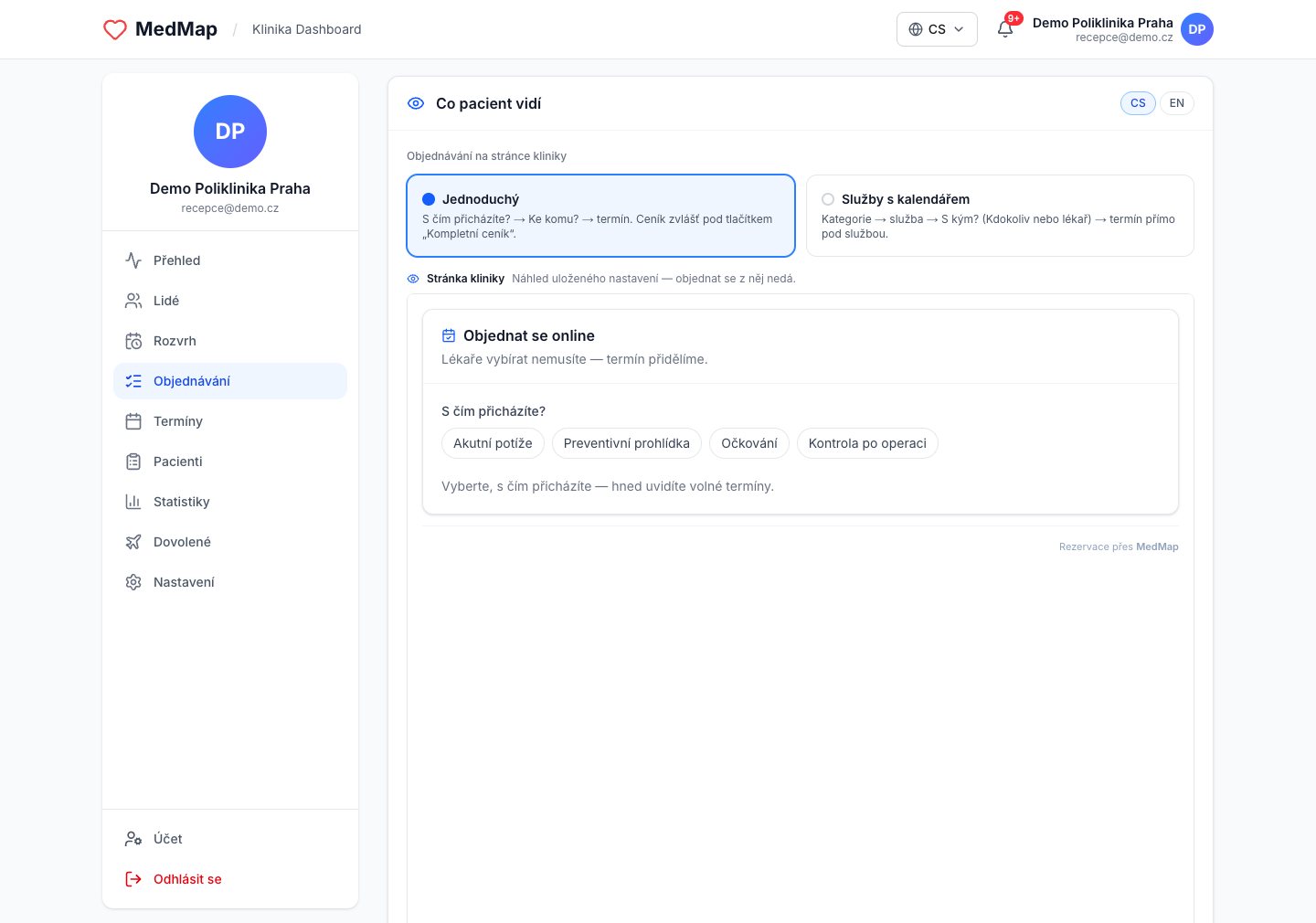Choose Akutní potíže chip
This screenshot has height=923, width=1316.
tap(493, 443)
